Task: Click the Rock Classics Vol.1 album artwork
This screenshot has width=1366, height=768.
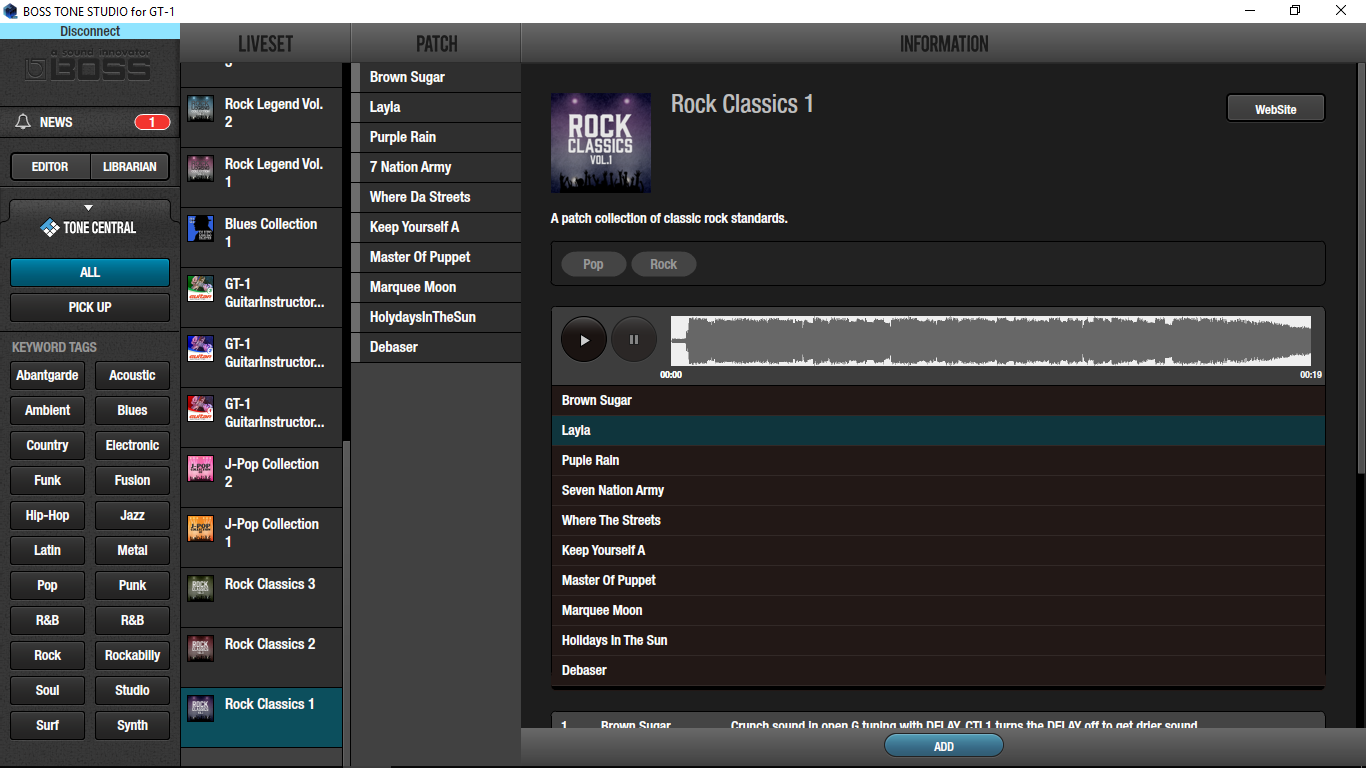Action: click(x=601, y=143)
